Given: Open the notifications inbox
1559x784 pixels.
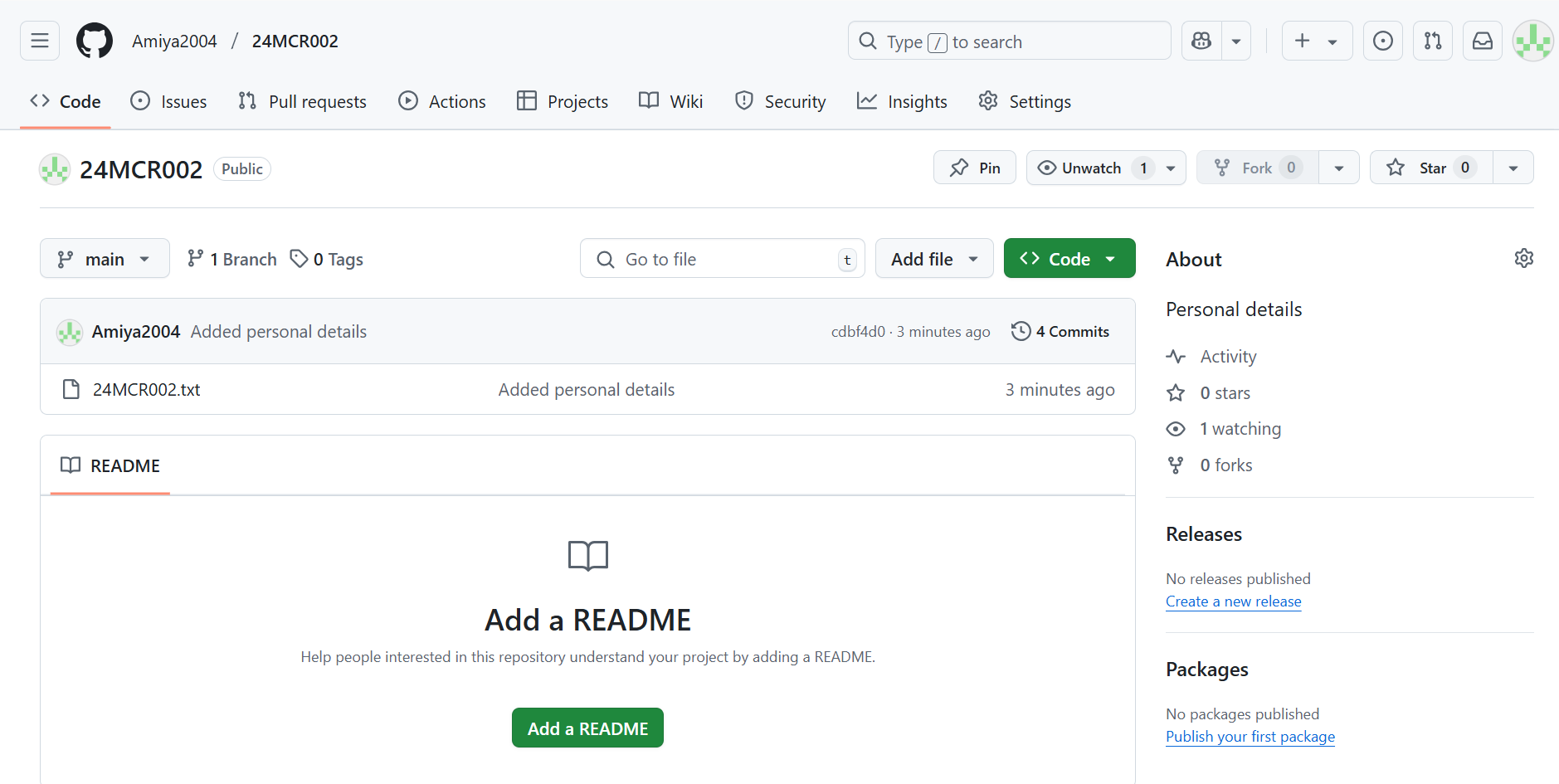Looking at the screenshot, I should pos(1483,41).
